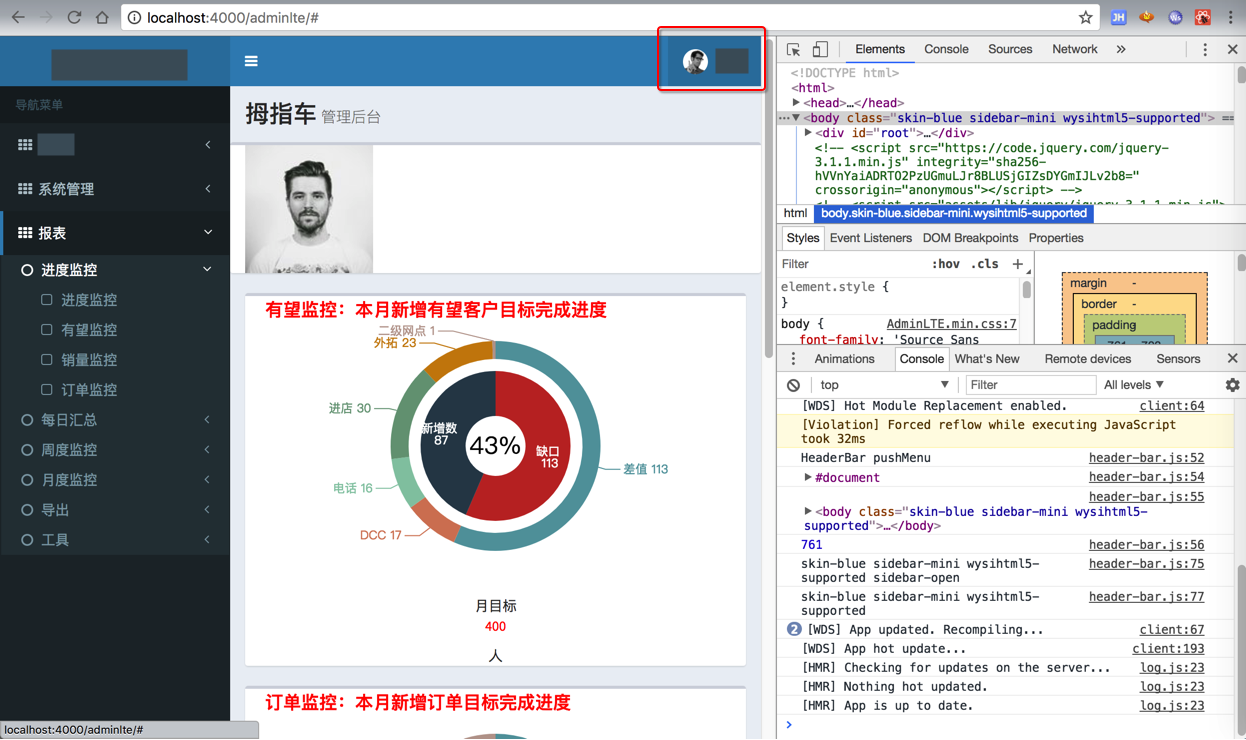The width and height of the screenshot is (1246, 740).
Task: Activate the DevTools element inspector icon
Action: (x=793, y=49)
